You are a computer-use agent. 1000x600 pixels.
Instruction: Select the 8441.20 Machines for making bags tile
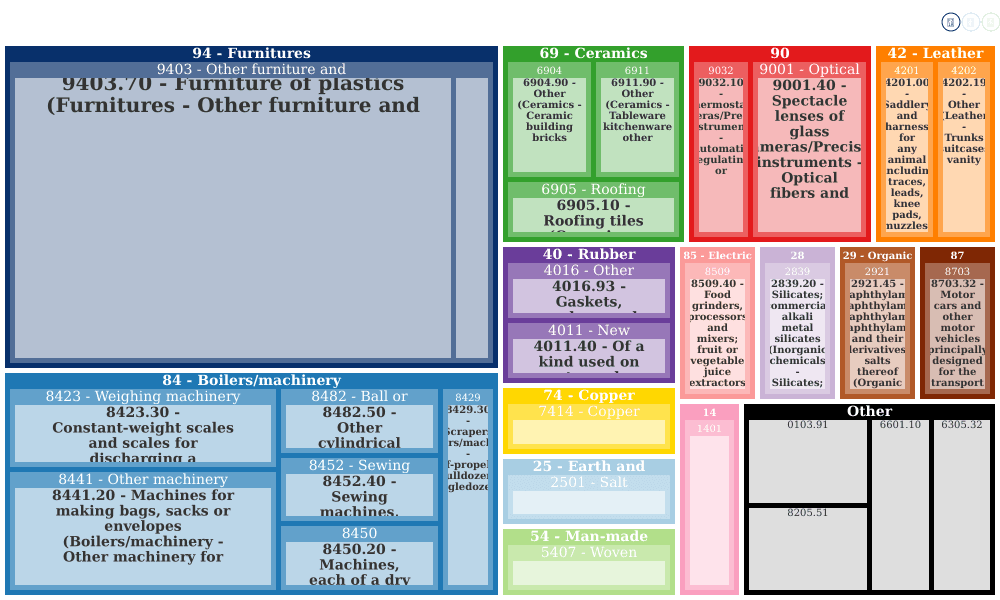coord(143,536)
